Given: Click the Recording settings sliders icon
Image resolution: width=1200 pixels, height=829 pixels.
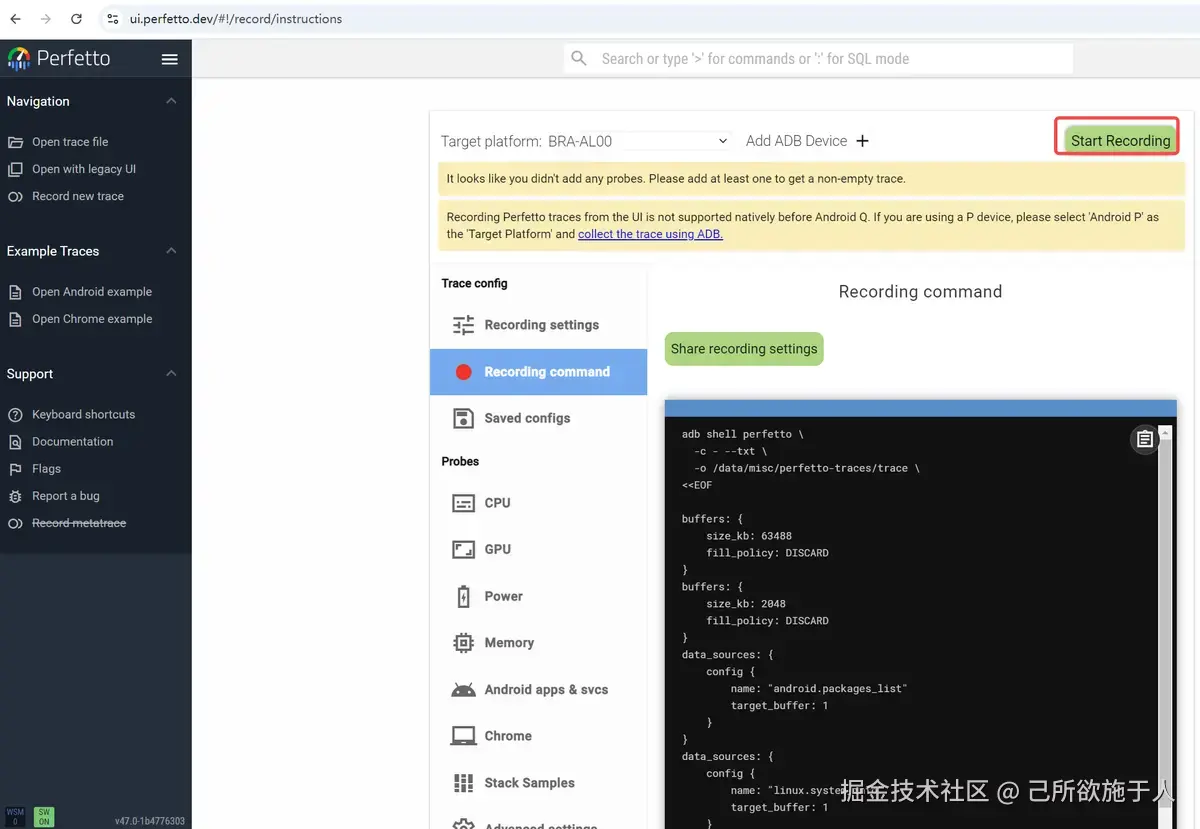Looking at the screenshot, I should click(463, 325).
